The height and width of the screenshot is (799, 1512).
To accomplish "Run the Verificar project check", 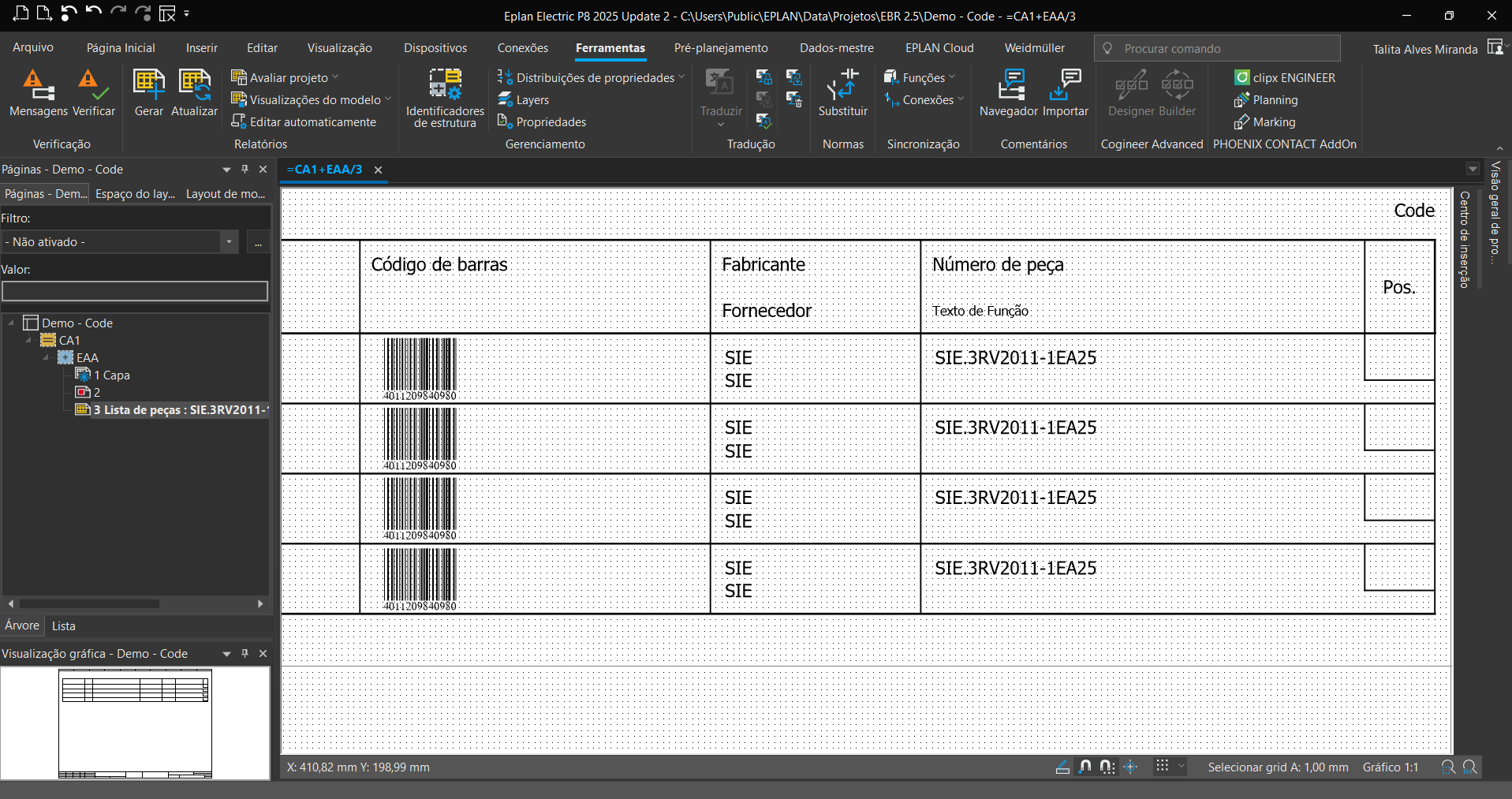I will click(94, 93).
